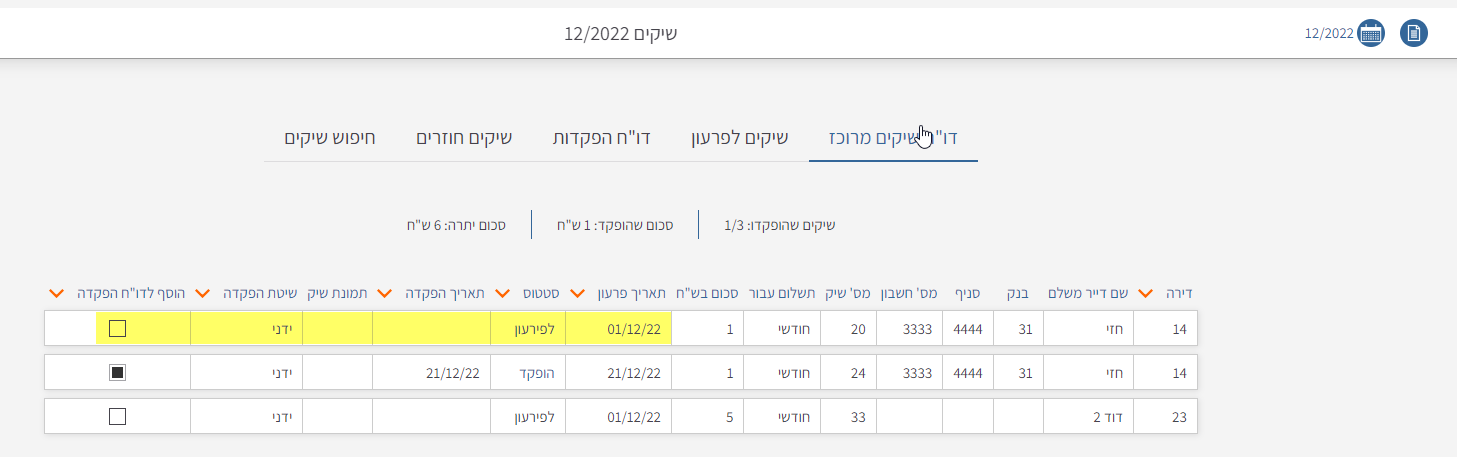Select the דו"ח שיקים מרוכז tab
The image size is (1457, 457).
pyautogui.click(x=893, y=137)
